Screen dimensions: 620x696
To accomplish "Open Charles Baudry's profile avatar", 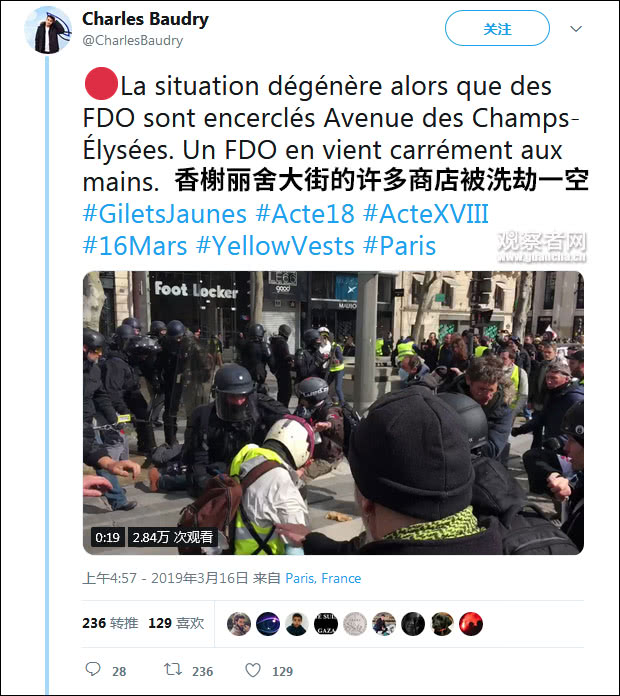I will [47, 30].
